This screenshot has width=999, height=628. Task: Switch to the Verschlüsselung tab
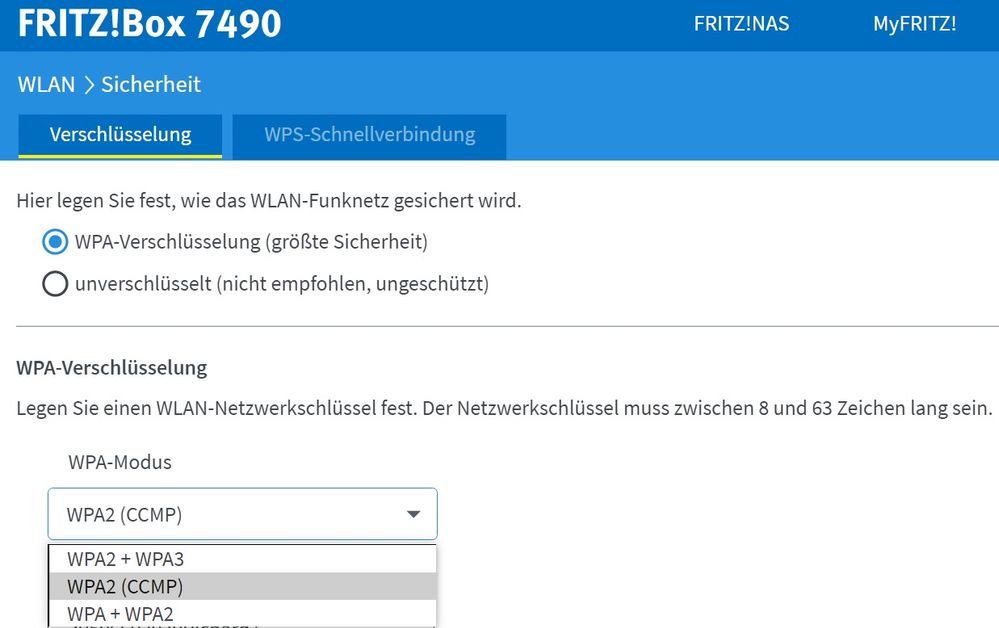pyautogui.click(x=120, y=135)
